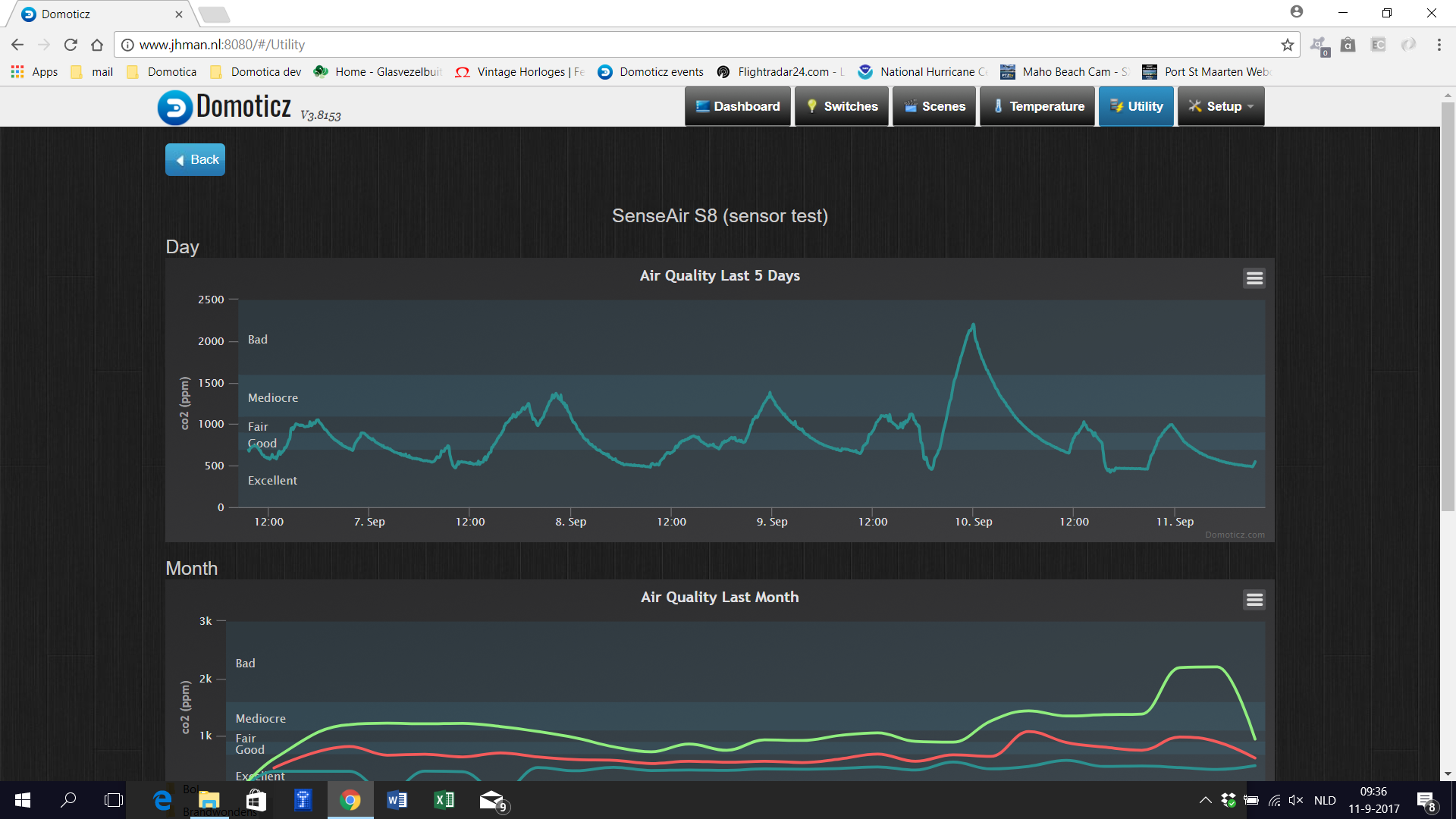Open the Domotica bookmark folder

click(x=162, y=71)
